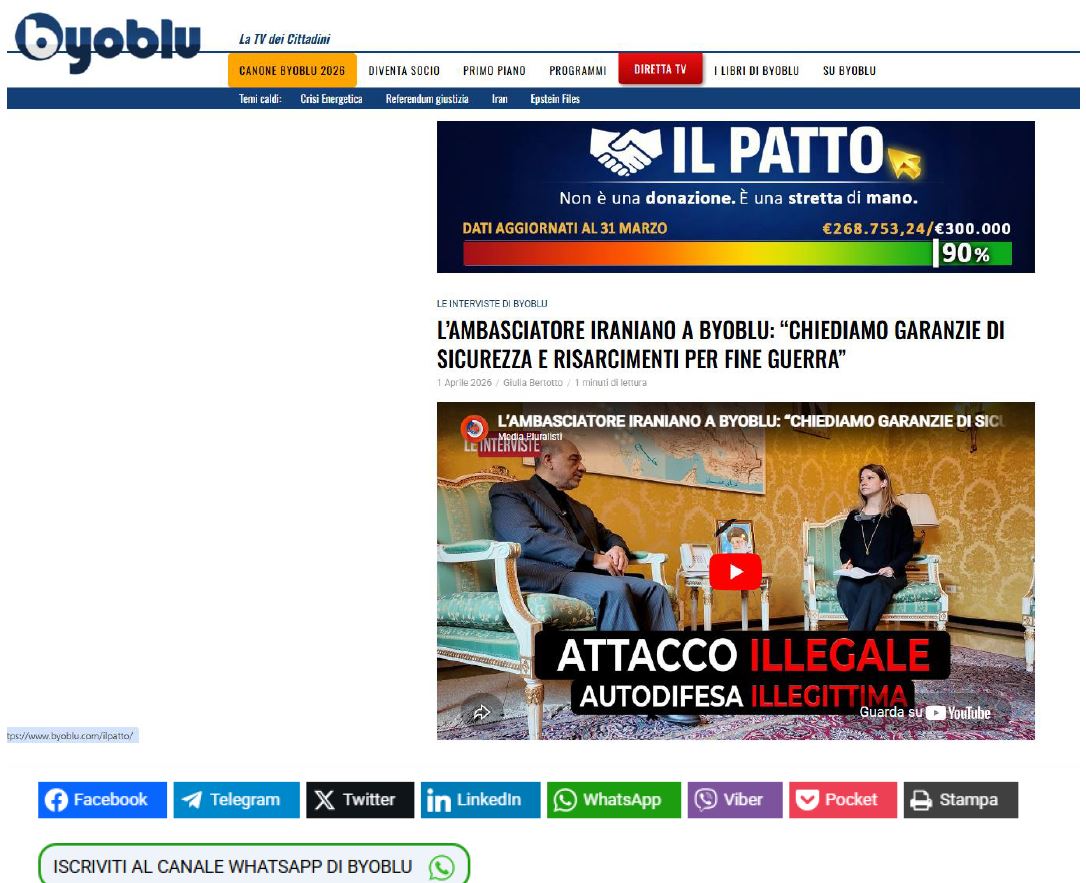This screenshot has height=883, width=1086.
Task: Print the article with the Stampa button
Action: click(960, 800)
